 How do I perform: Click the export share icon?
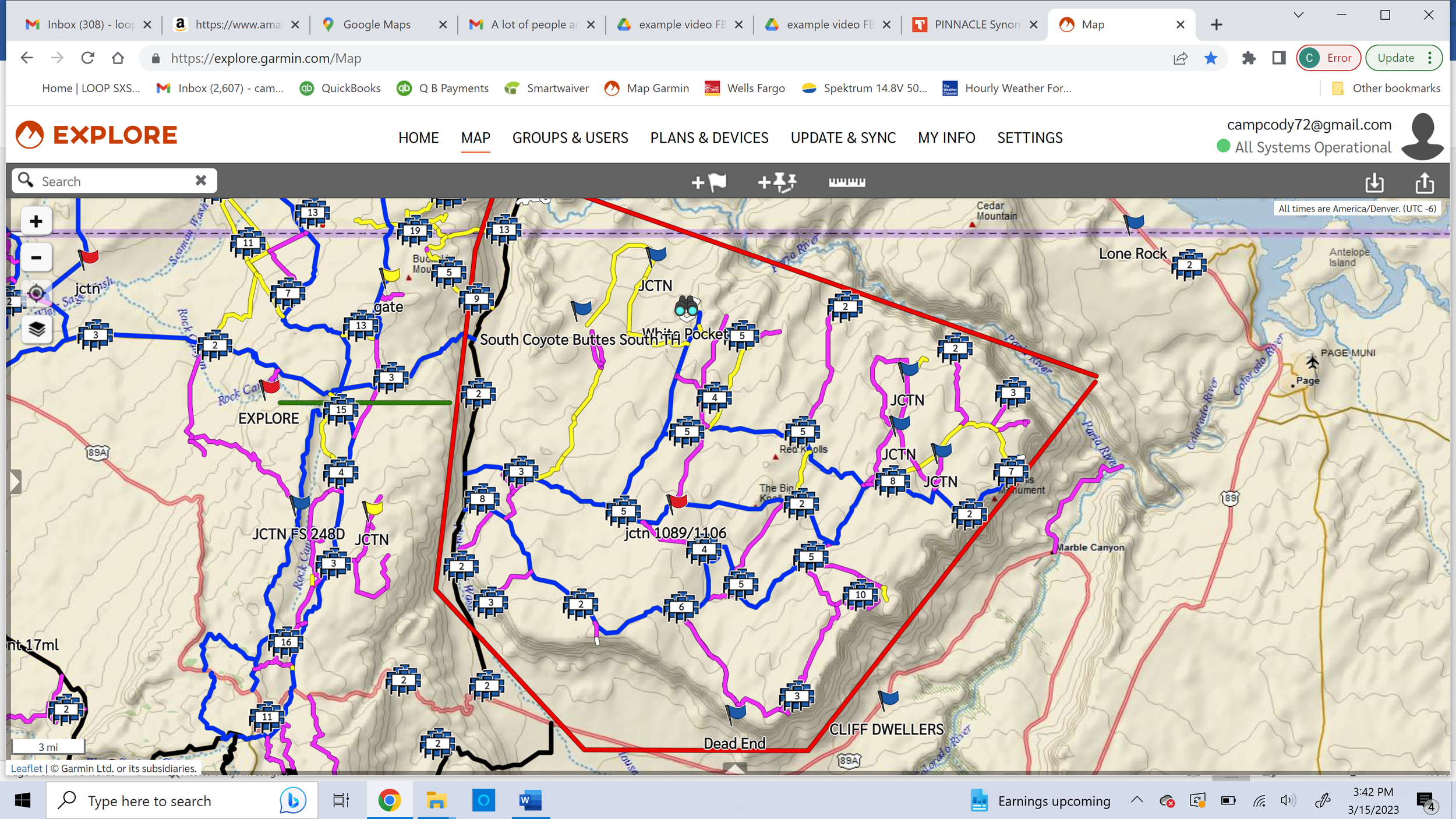(1424, 182)
